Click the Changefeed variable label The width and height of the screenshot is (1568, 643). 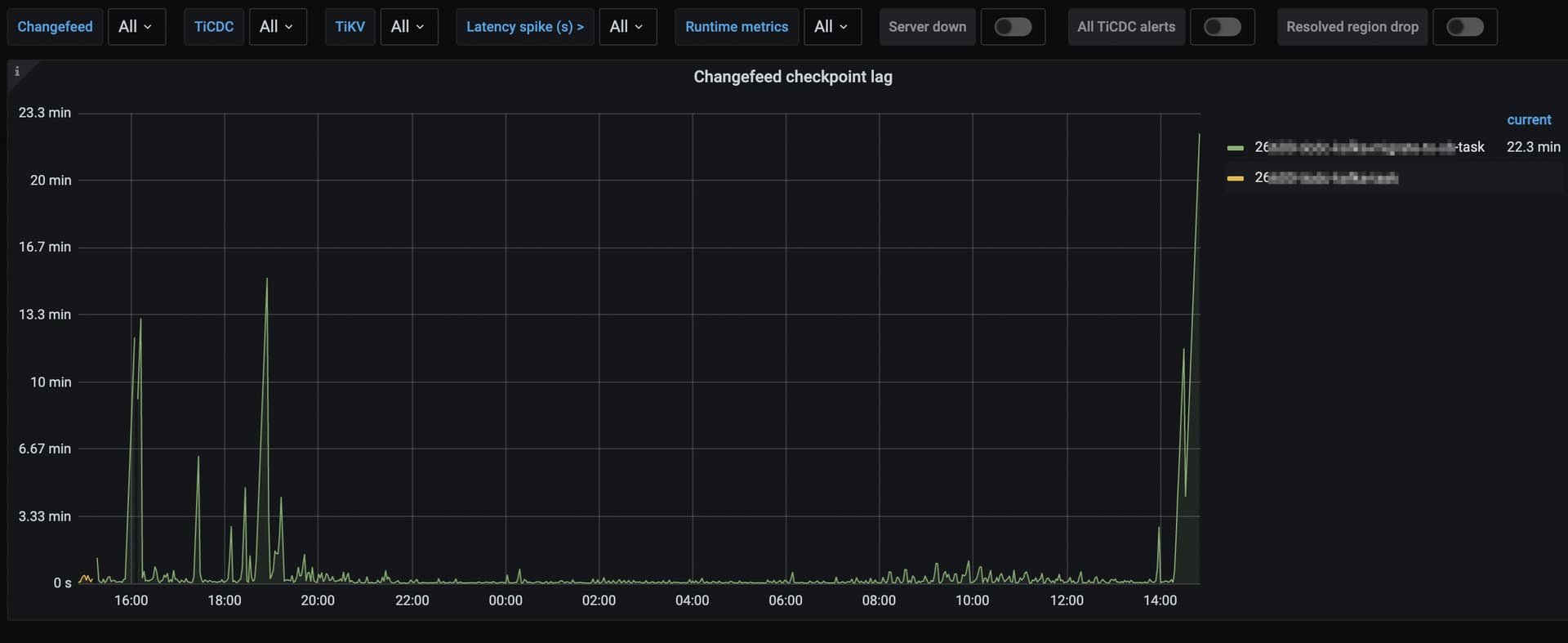pos(55,27)
